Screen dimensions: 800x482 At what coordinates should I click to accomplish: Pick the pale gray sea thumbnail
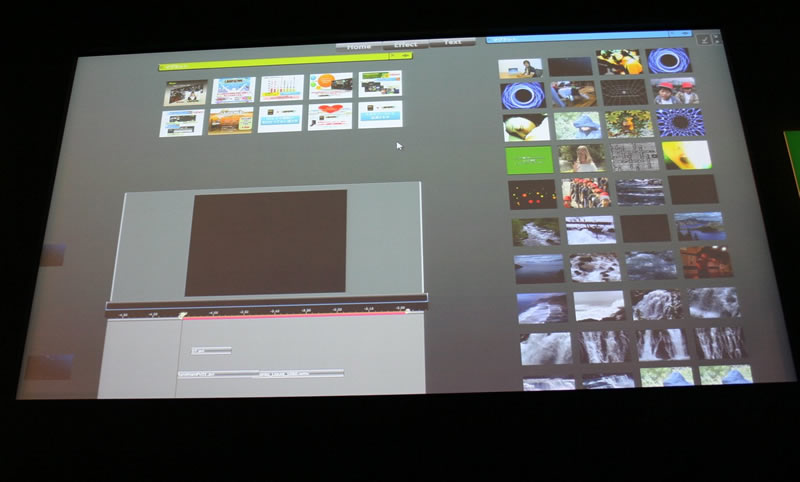coord(599,305)
